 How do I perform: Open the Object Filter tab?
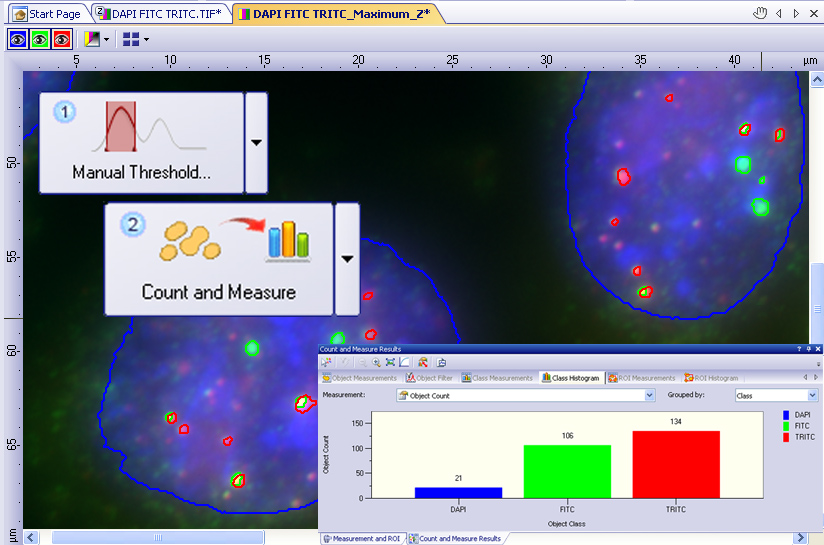[429, 378]
